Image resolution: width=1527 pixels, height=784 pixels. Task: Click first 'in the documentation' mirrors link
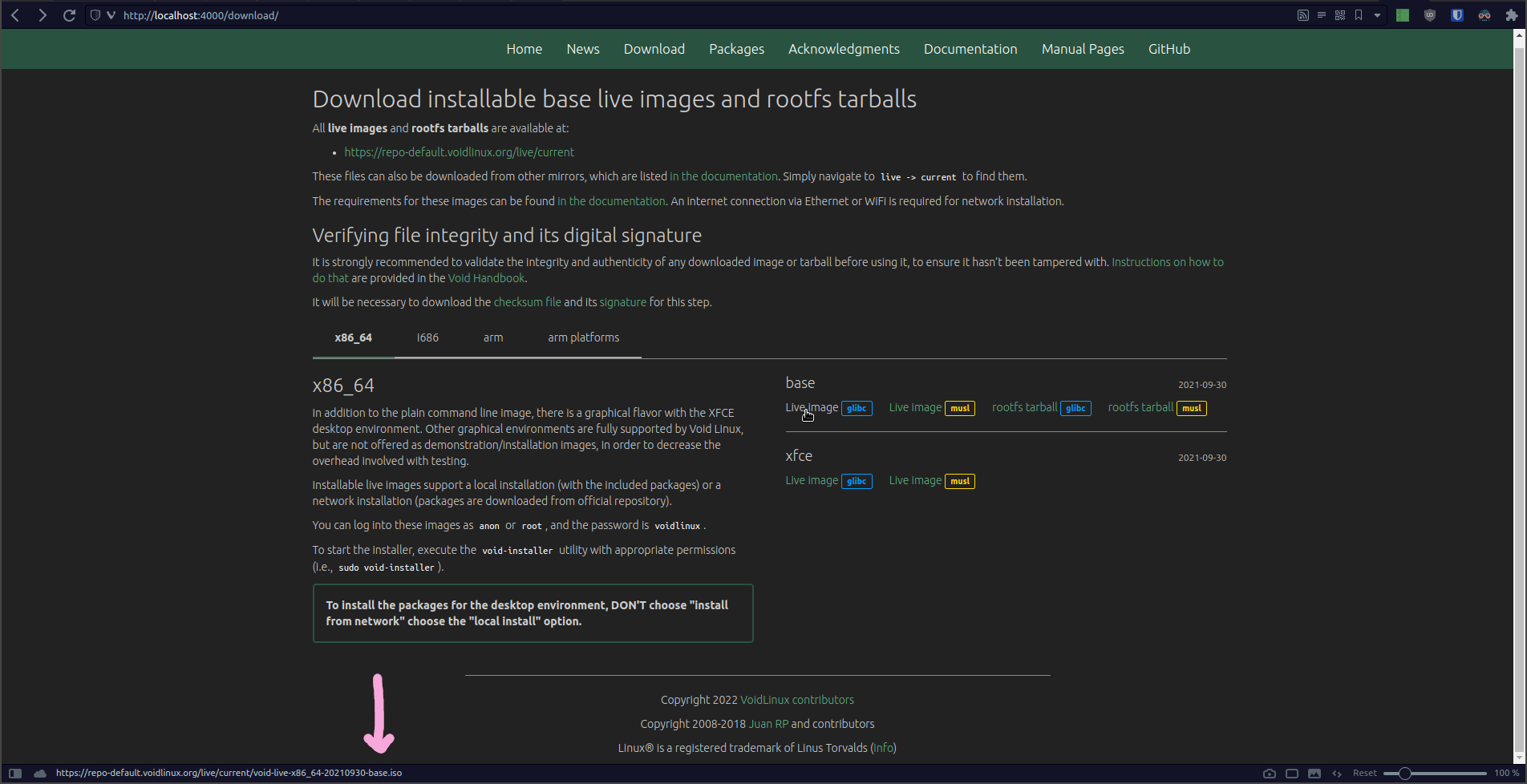(723, 176)
